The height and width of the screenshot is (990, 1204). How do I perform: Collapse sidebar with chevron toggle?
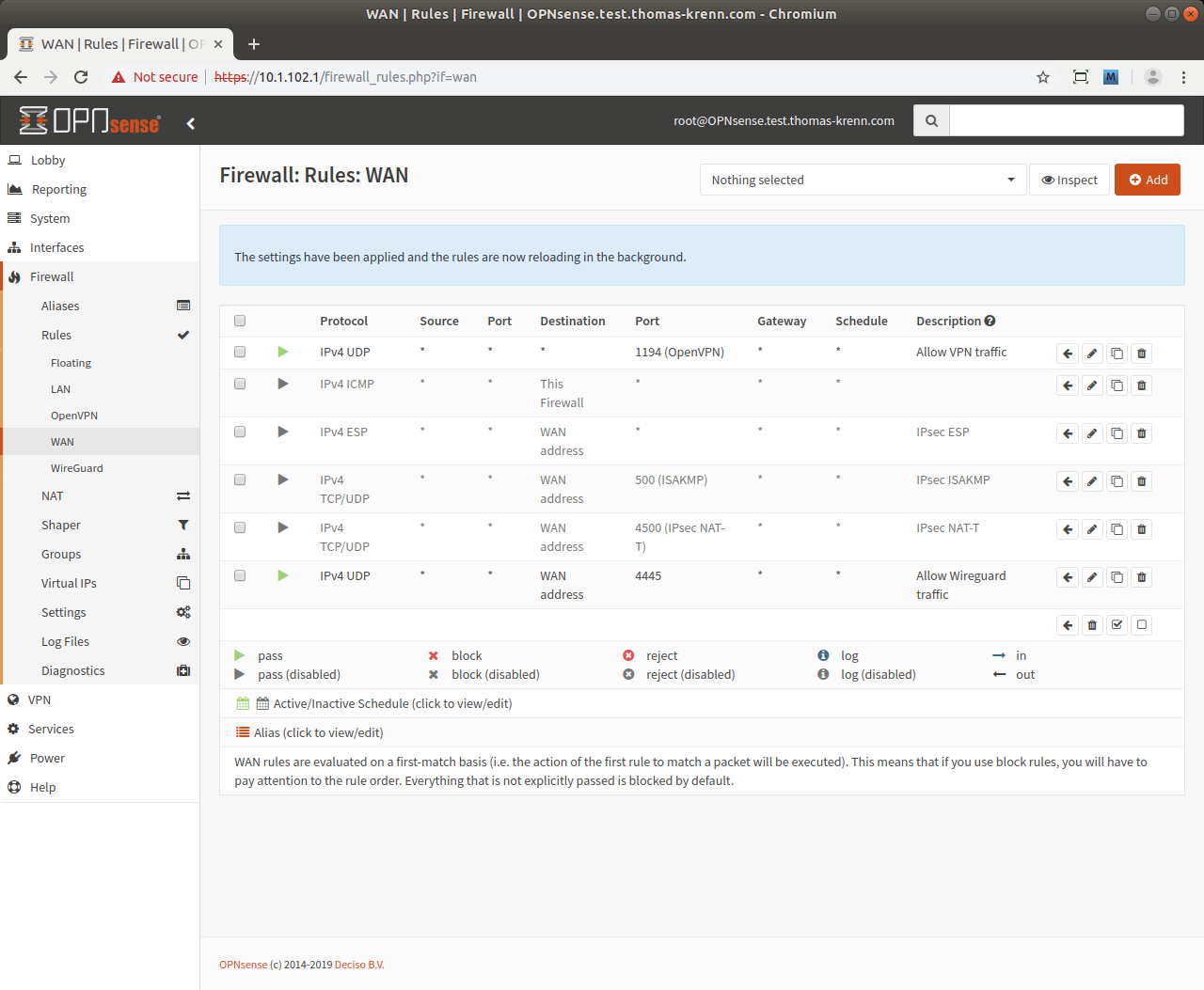(x=191, y=123)
